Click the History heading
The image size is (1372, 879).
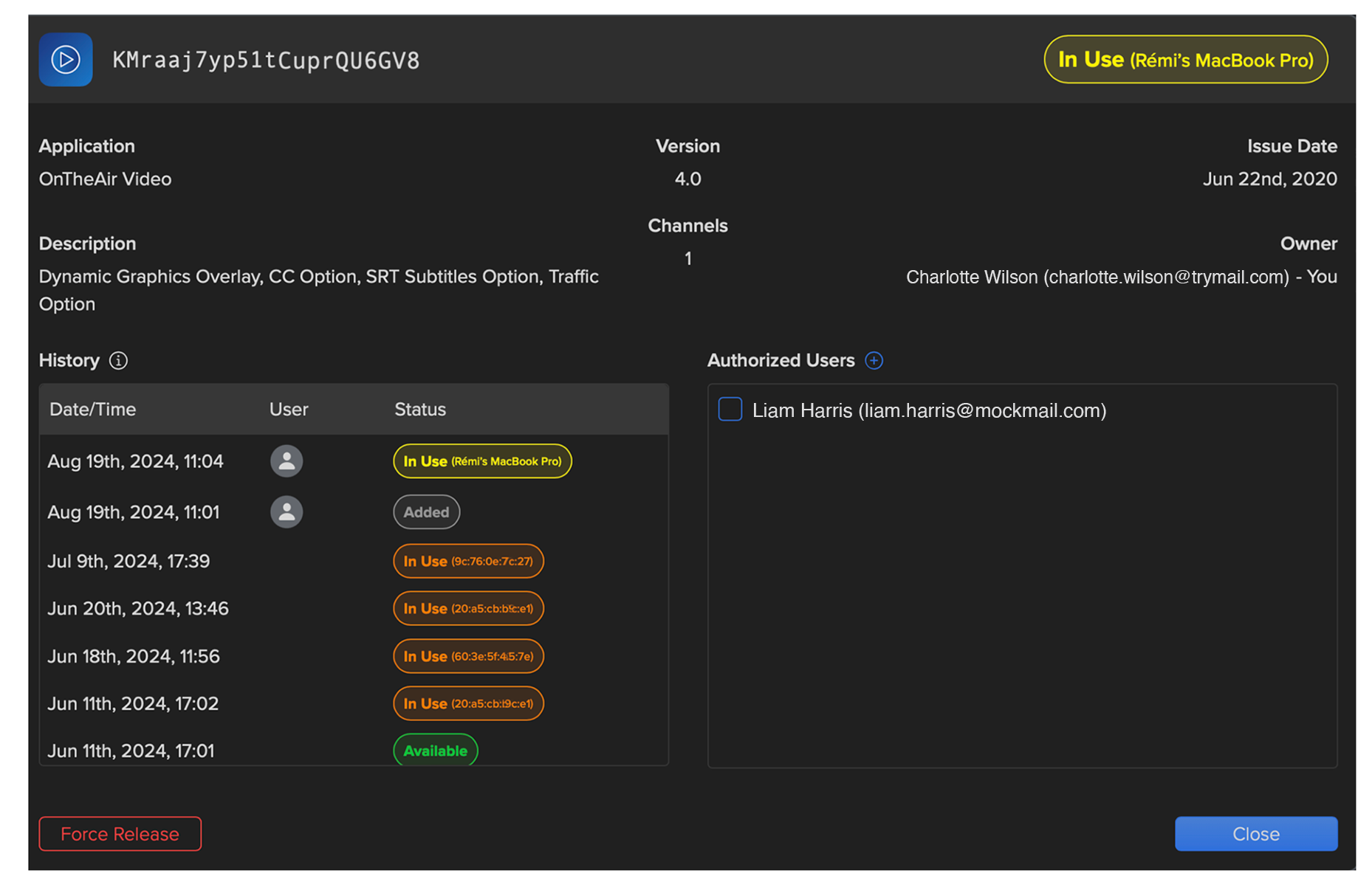[69, 361]
